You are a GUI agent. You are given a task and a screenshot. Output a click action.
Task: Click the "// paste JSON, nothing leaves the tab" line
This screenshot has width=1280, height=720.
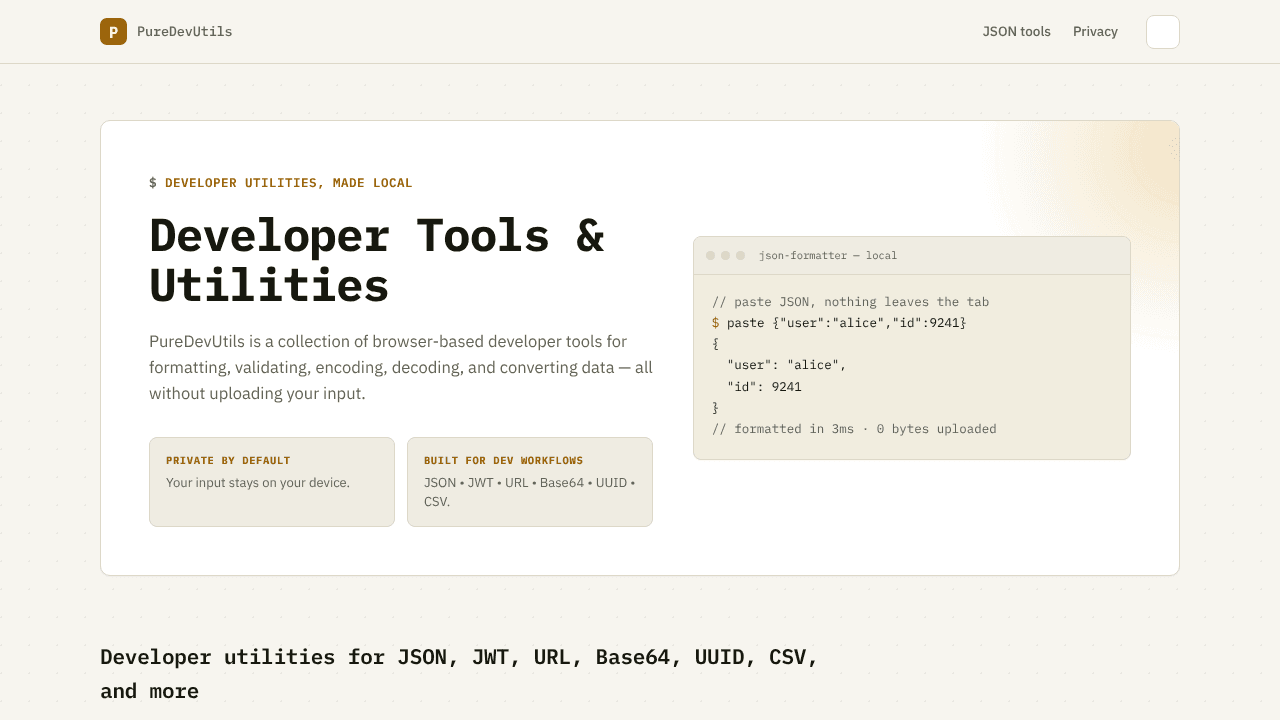coord(851,302)
